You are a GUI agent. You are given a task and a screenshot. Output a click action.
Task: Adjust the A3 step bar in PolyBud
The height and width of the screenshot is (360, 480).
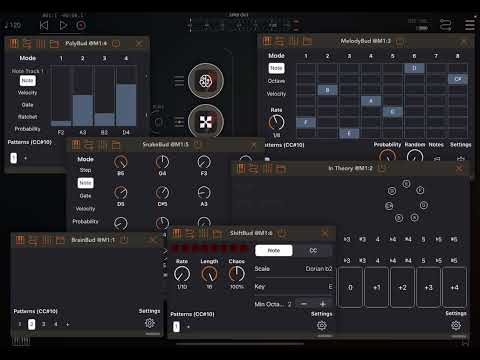click(x=83, y=111)
